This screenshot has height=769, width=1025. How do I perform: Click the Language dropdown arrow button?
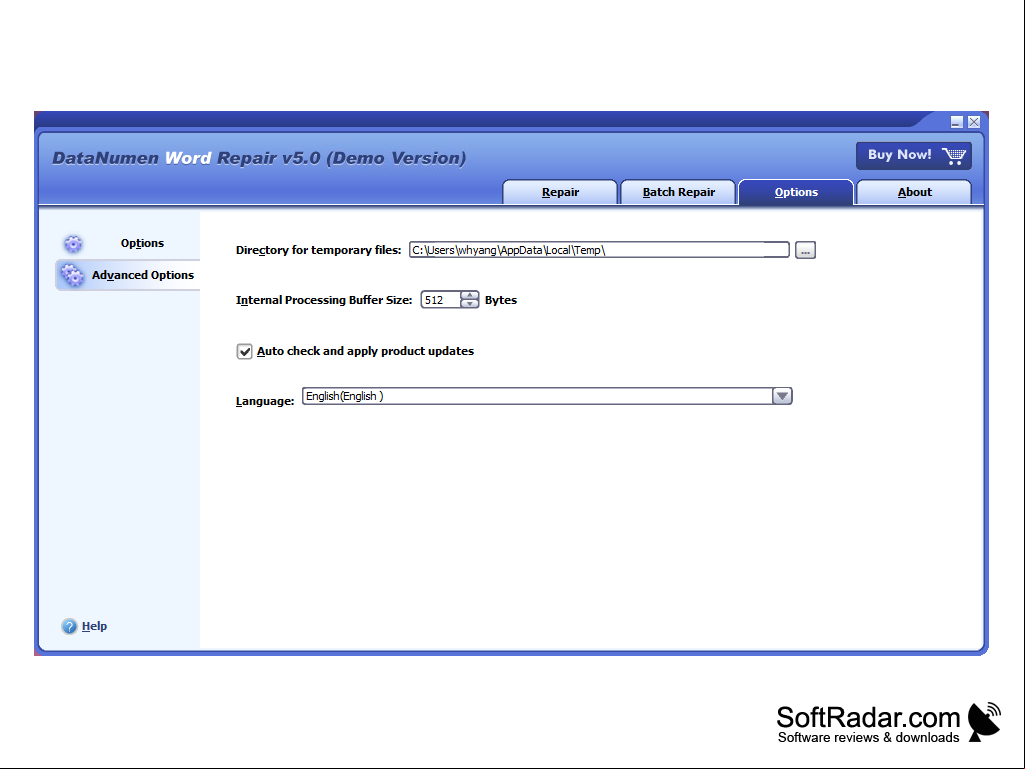[782, 396]
